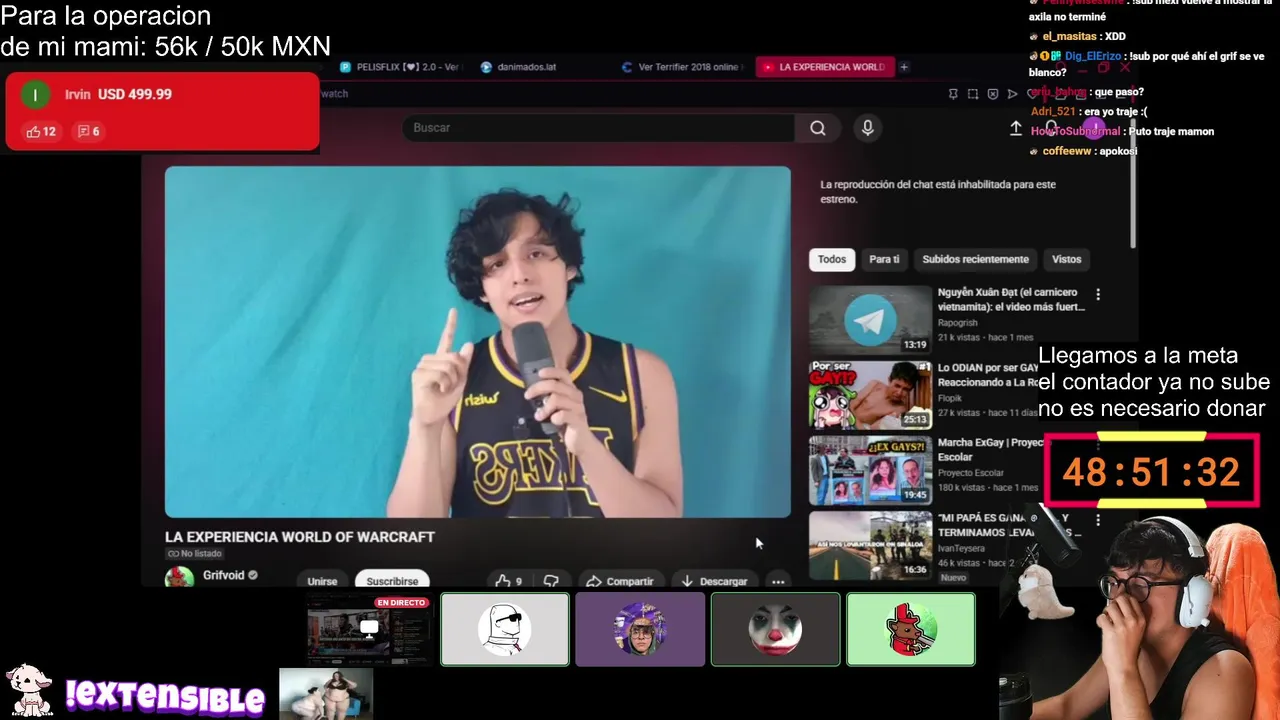Click Adri_521 chat username
The width and height of the screenshot is (1280, 720).
coord(1053,111)
